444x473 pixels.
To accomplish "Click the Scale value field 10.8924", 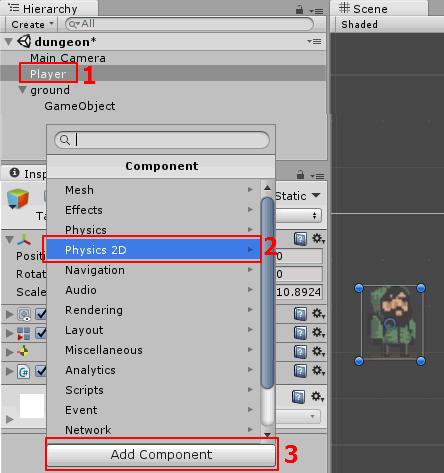I will coord(299,292).
